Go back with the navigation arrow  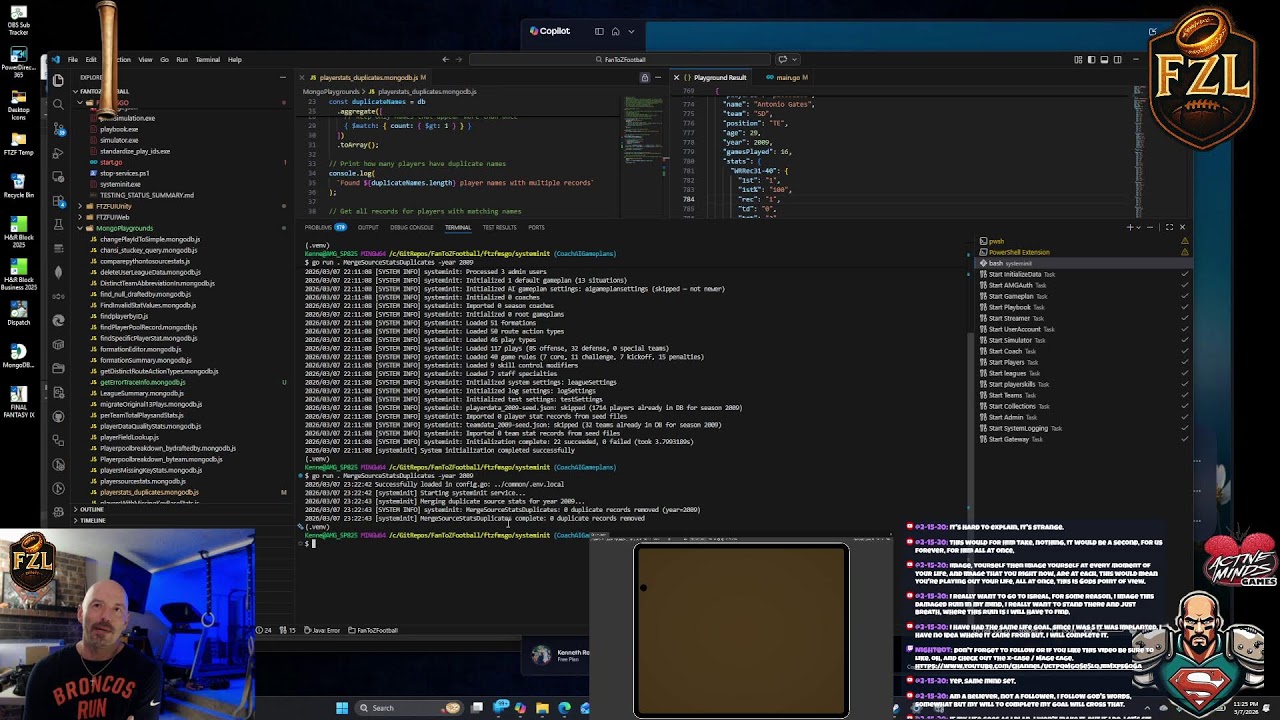point(445,60)
